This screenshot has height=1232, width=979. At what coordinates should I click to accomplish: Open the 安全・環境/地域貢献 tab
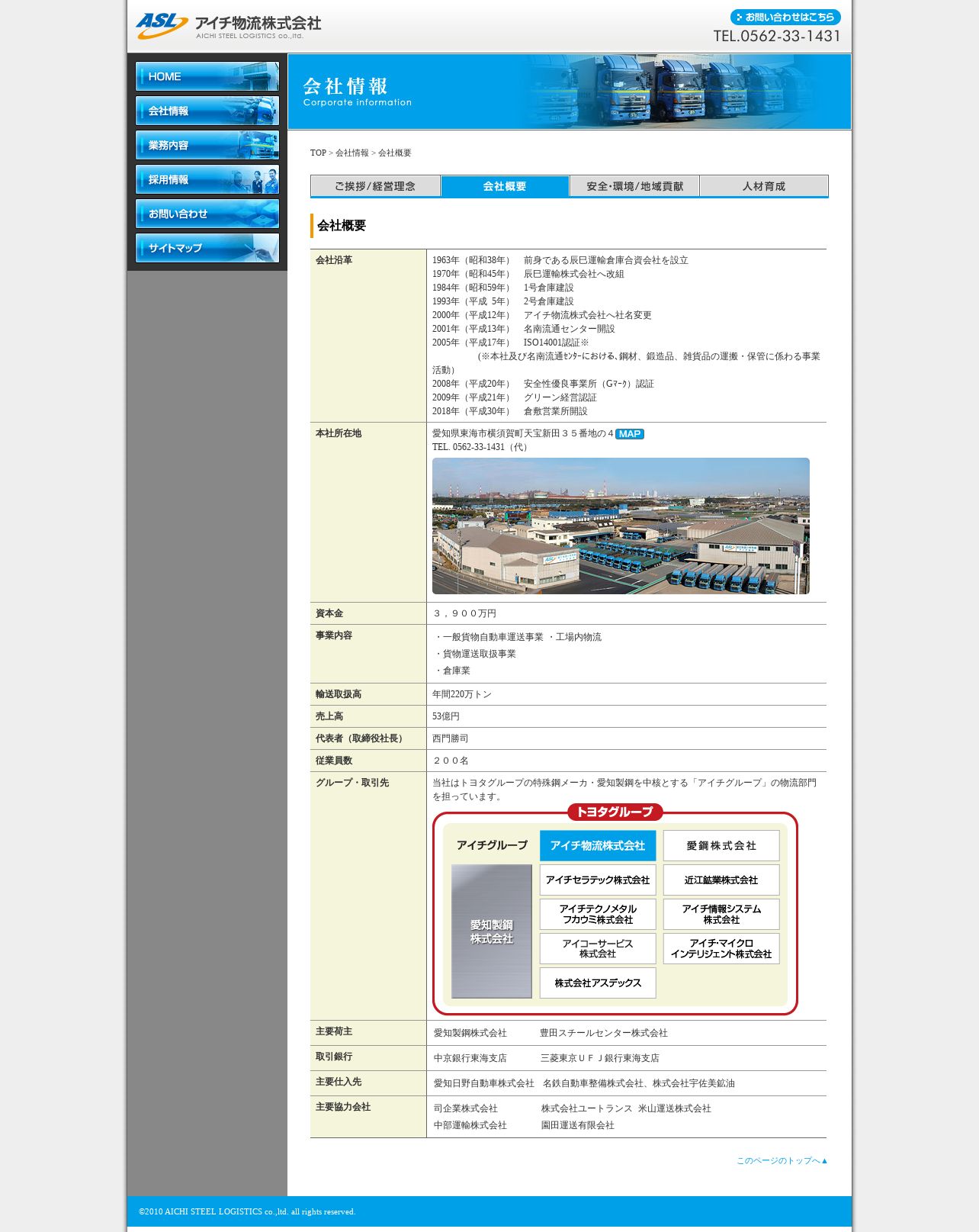pyautogui.click(x=634, y=186)
